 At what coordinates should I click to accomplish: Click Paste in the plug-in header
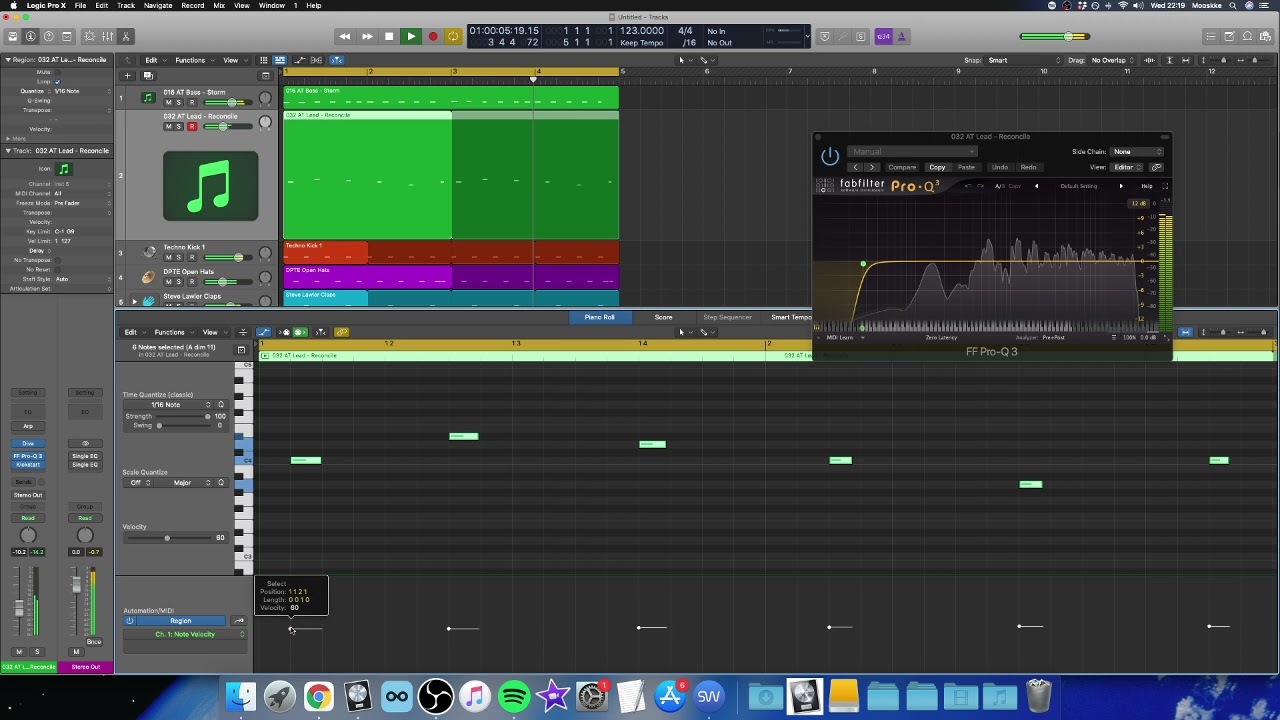[x=966, y=167]
